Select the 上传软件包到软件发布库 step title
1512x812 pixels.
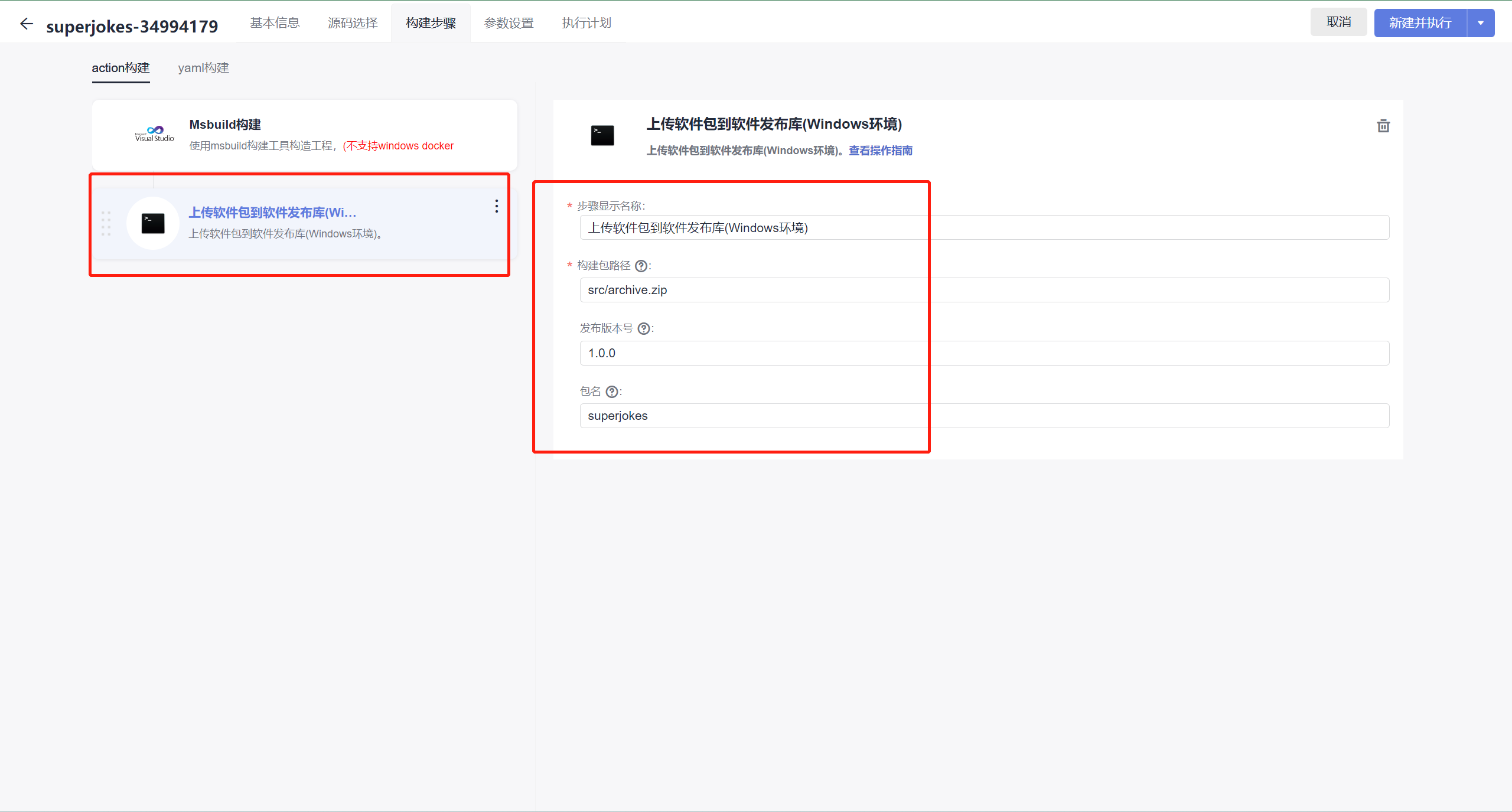(272, 213)
